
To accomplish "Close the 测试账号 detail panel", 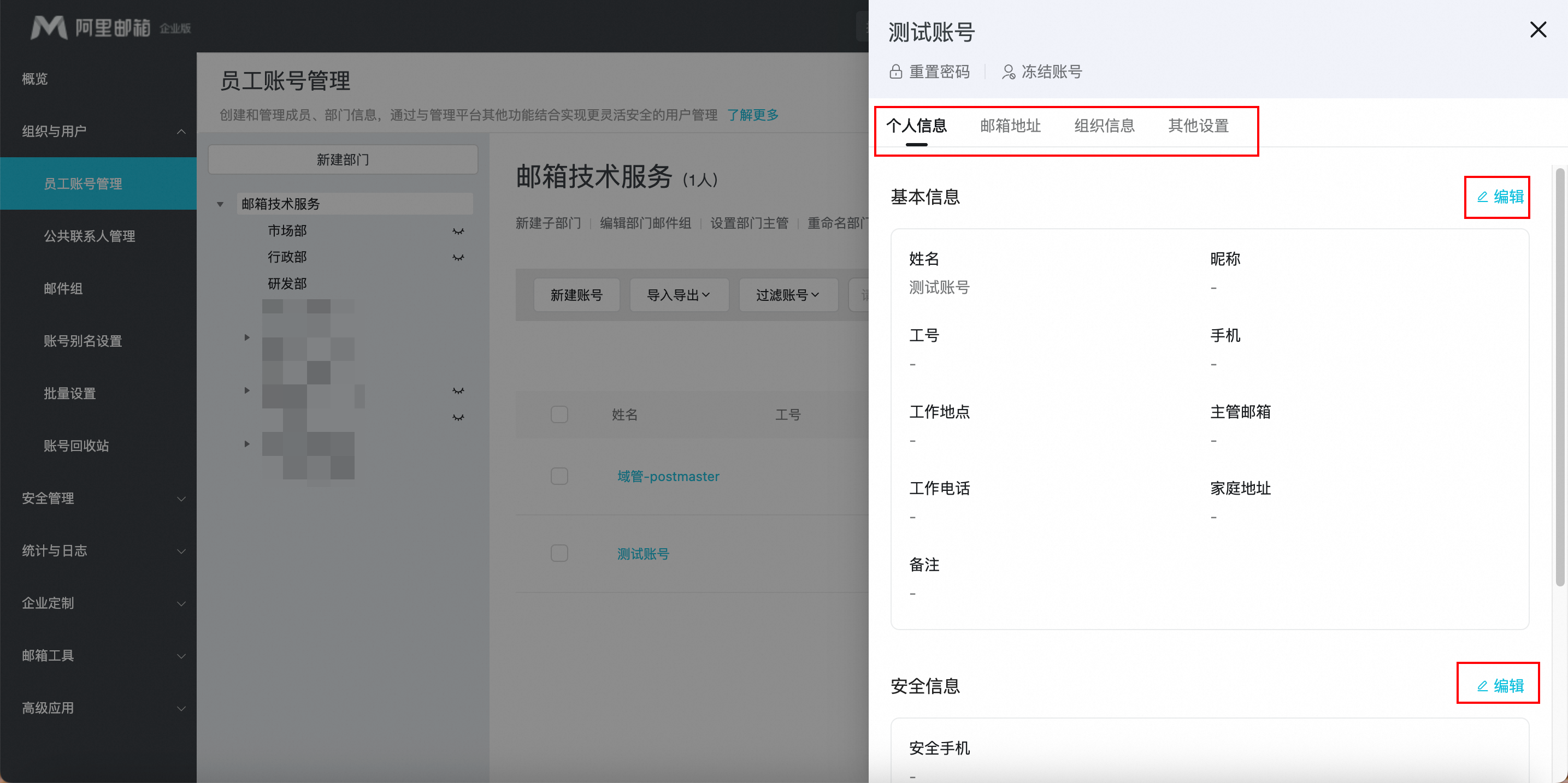I will pos(1537,29).
